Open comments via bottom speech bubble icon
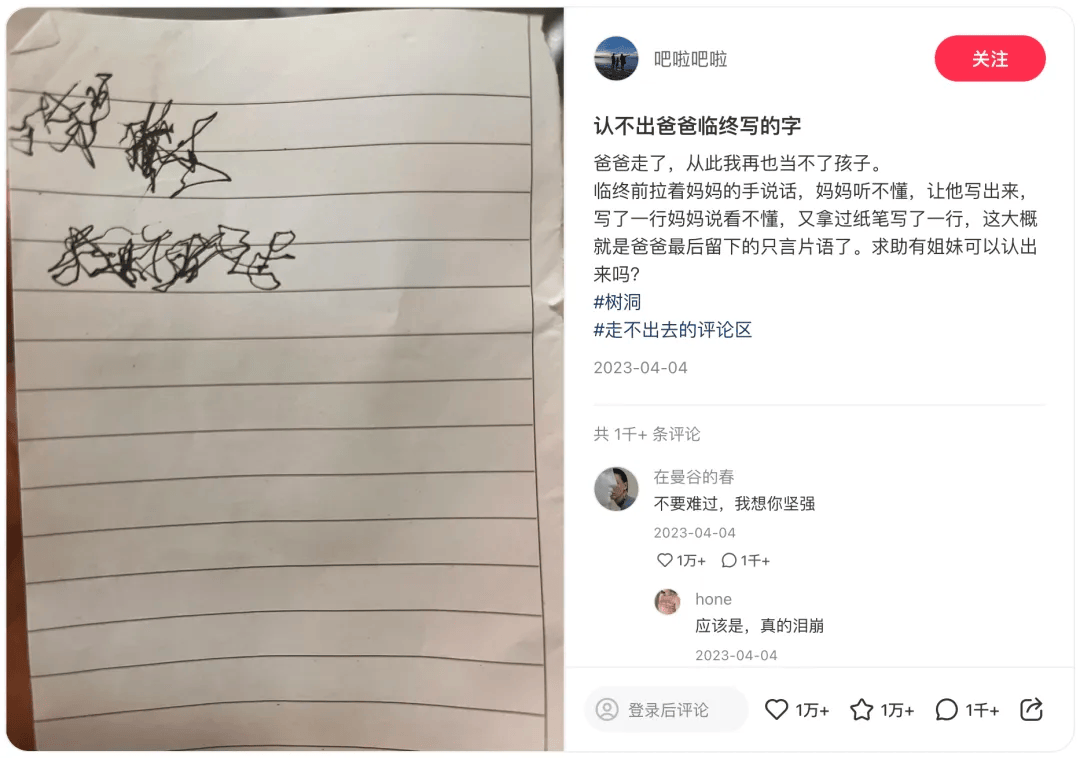This screenshot has height=758, width=1080. point(946,709)
